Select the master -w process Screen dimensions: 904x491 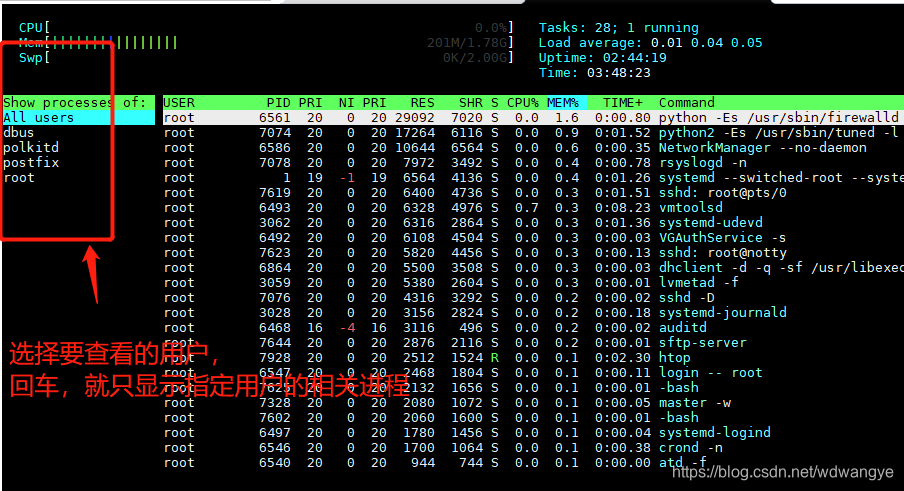click(x=533, y=402)
